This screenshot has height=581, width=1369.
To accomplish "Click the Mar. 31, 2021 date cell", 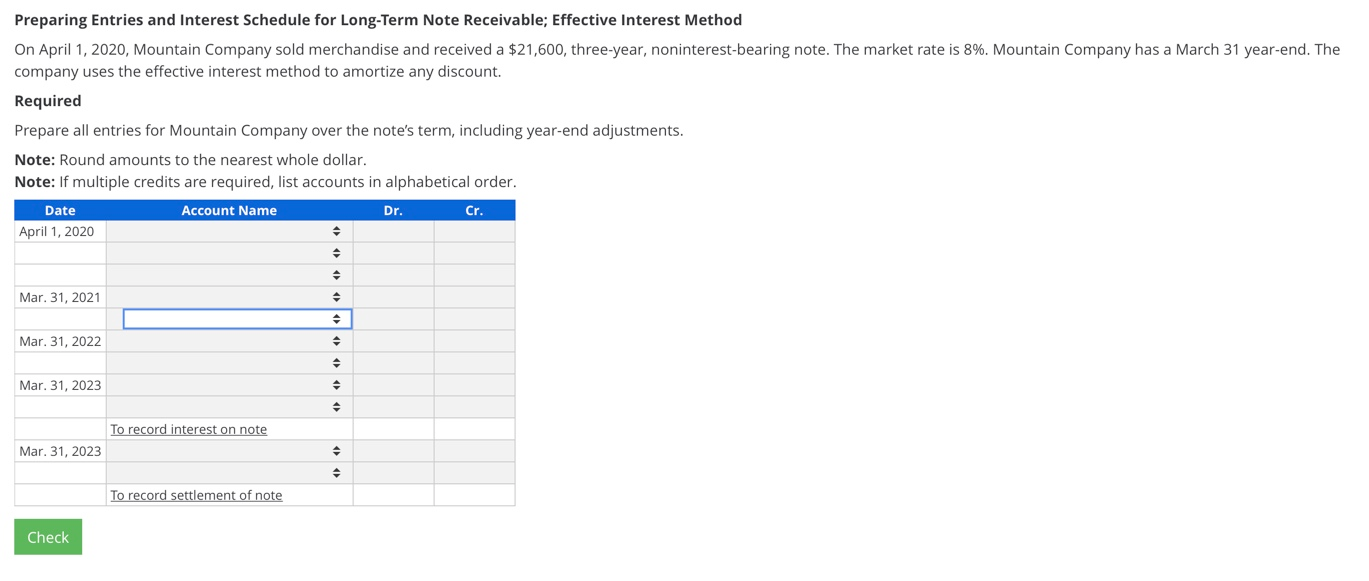I will 59,296.
